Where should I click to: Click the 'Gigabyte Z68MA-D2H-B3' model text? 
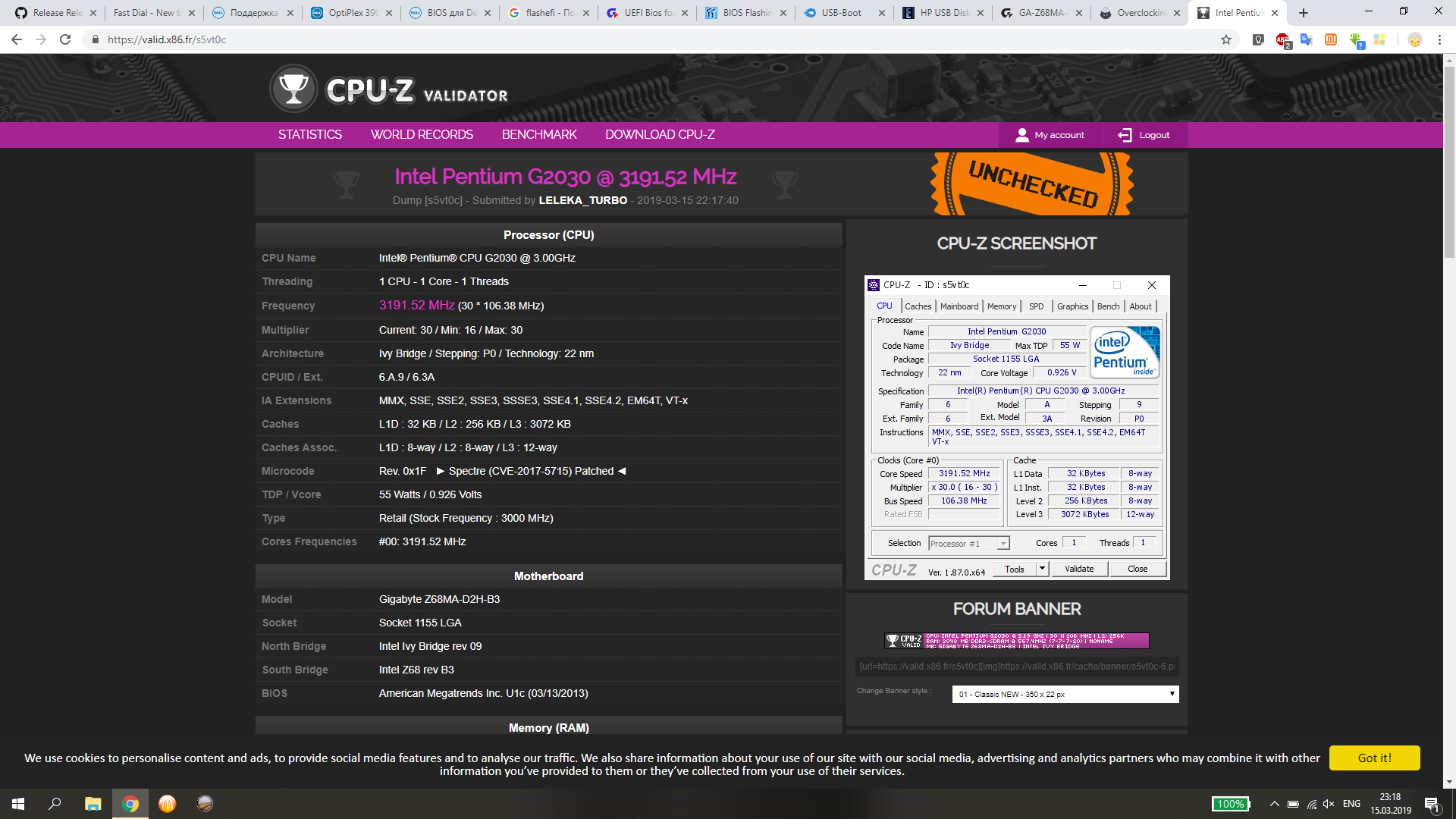coord(439,599)
